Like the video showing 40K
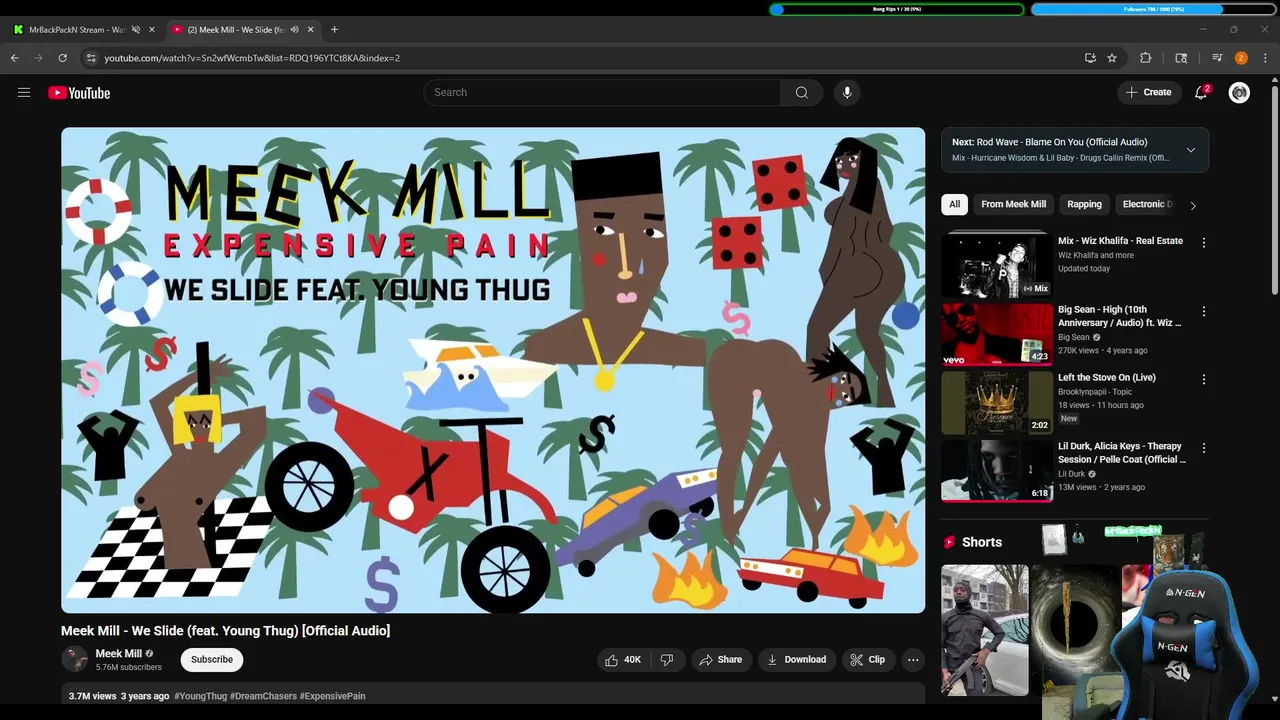1280x720 pixels. tap(622, 660)
